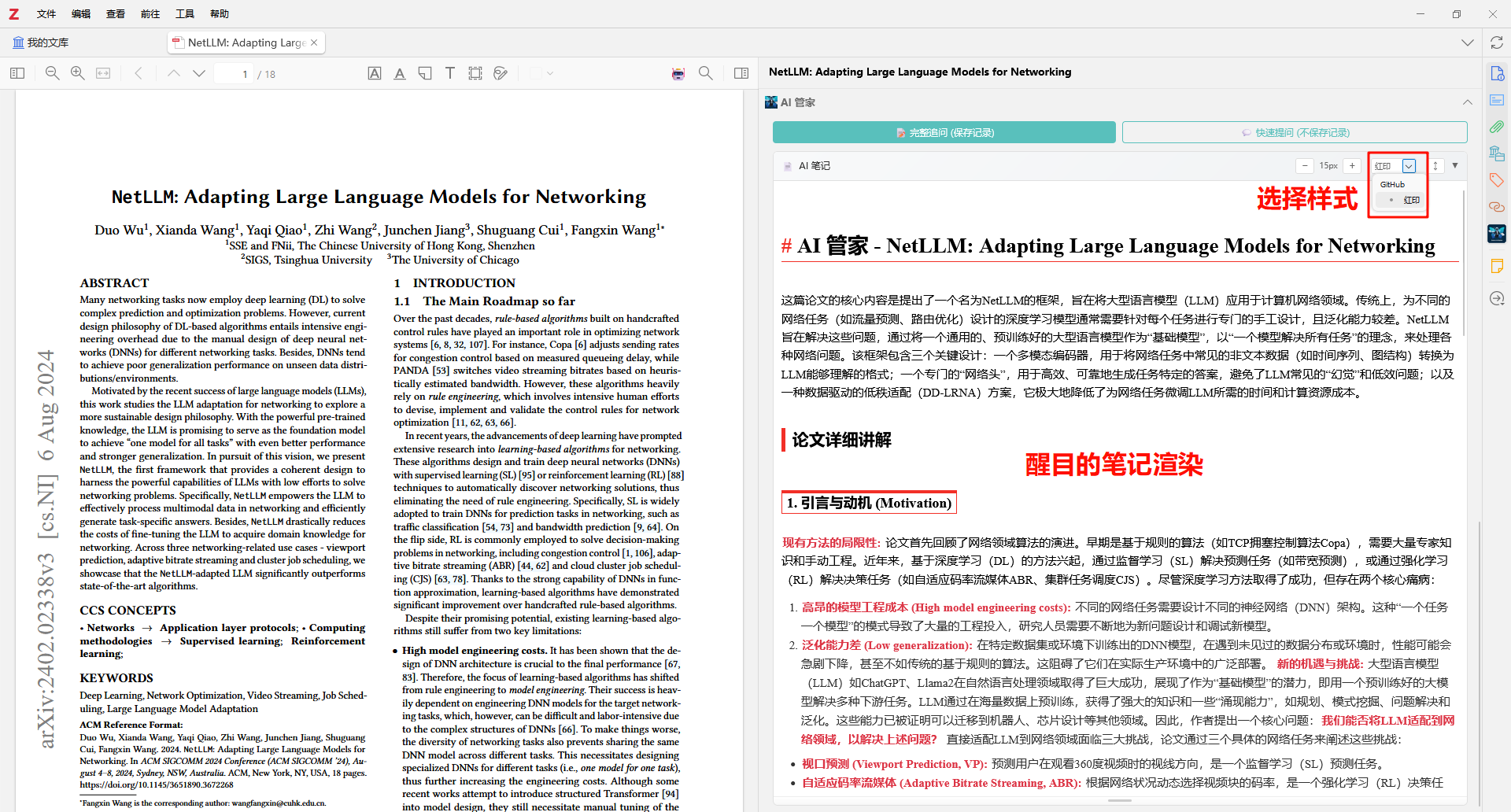Select the area selection annotation tool

[475, 73]
